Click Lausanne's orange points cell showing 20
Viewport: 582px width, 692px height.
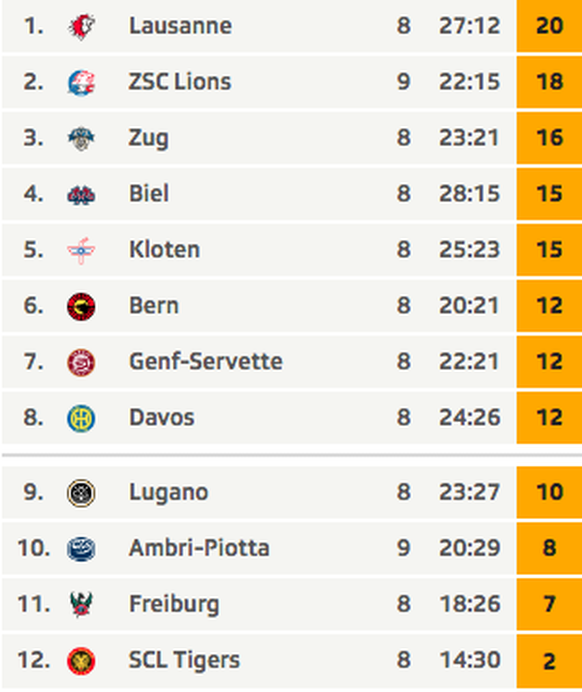pyautogui.click(x=549, y=26)
